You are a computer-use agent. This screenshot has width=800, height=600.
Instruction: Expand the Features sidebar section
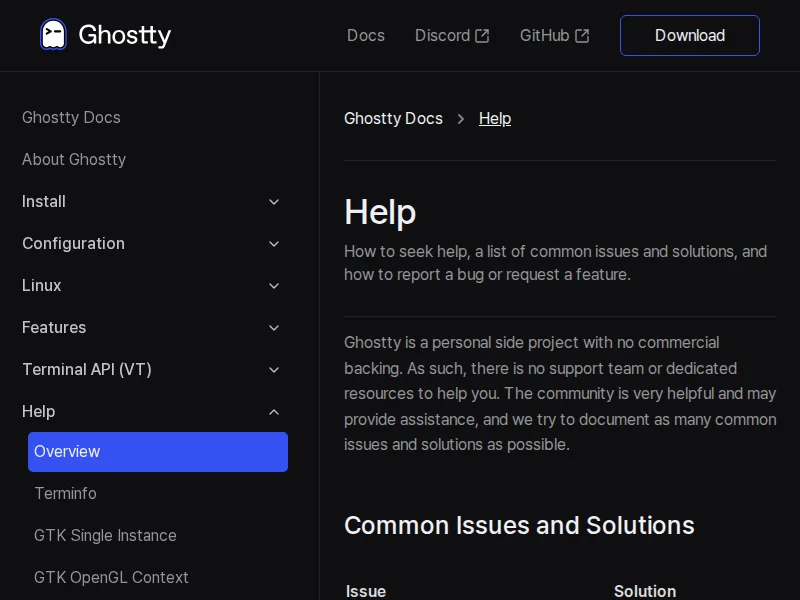[x=274, y=328]
